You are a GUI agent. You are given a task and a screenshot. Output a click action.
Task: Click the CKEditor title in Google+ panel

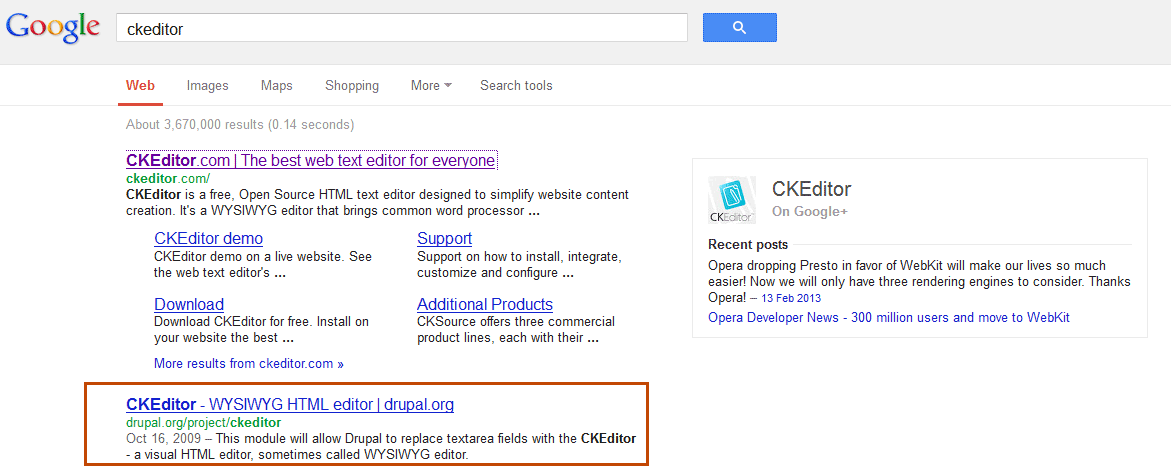811,189
